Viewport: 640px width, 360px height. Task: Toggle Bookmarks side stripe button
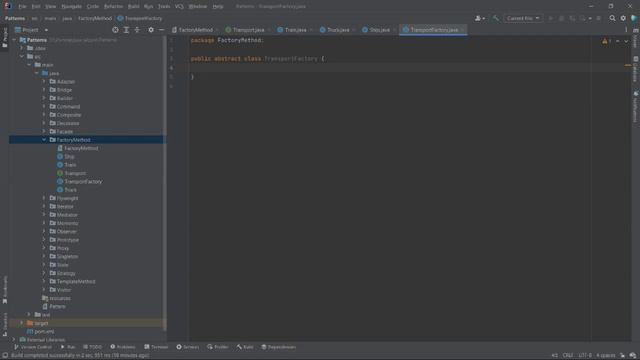point(5,290)
